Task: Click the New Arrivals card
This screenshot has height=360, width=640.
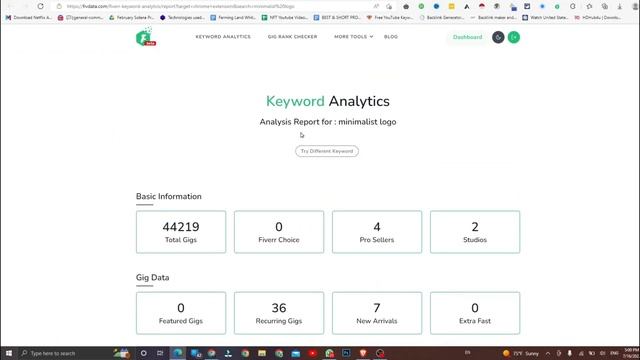Action: click(377, 313)
